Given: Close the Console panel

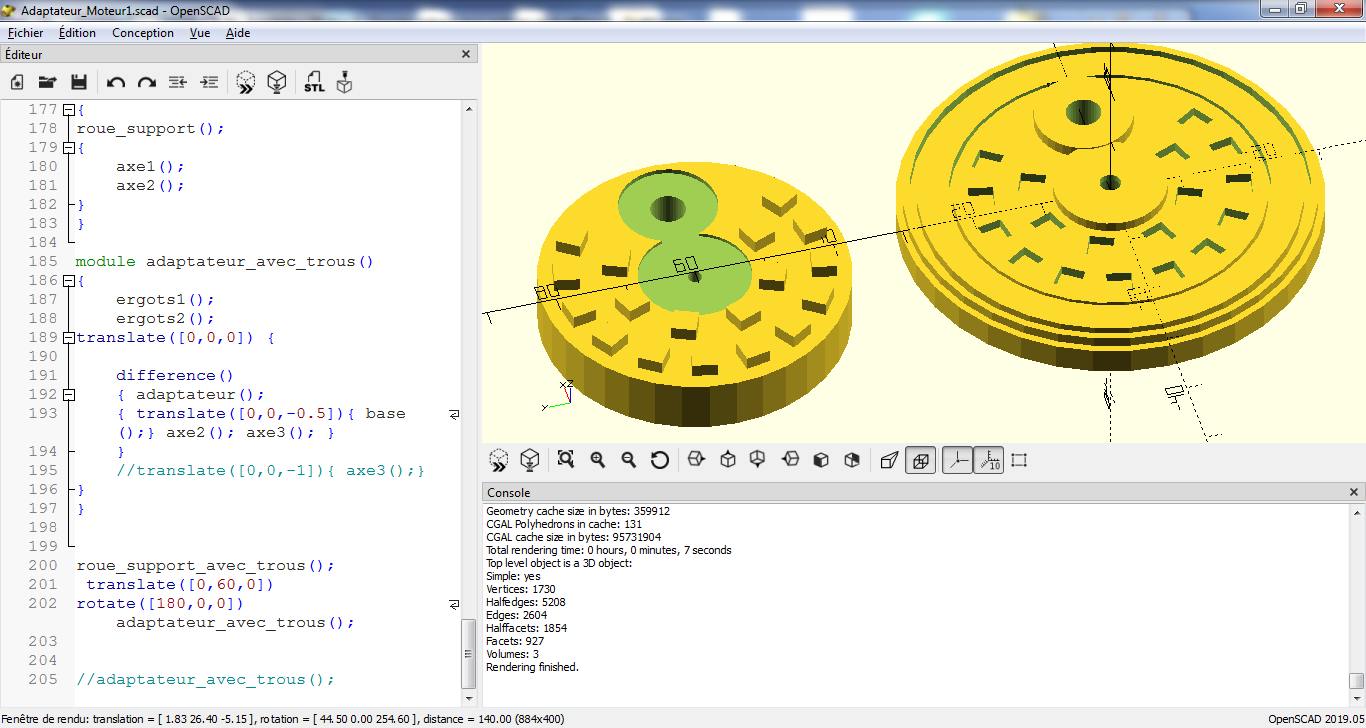Looking at the screenshot, I should 1354,492.
